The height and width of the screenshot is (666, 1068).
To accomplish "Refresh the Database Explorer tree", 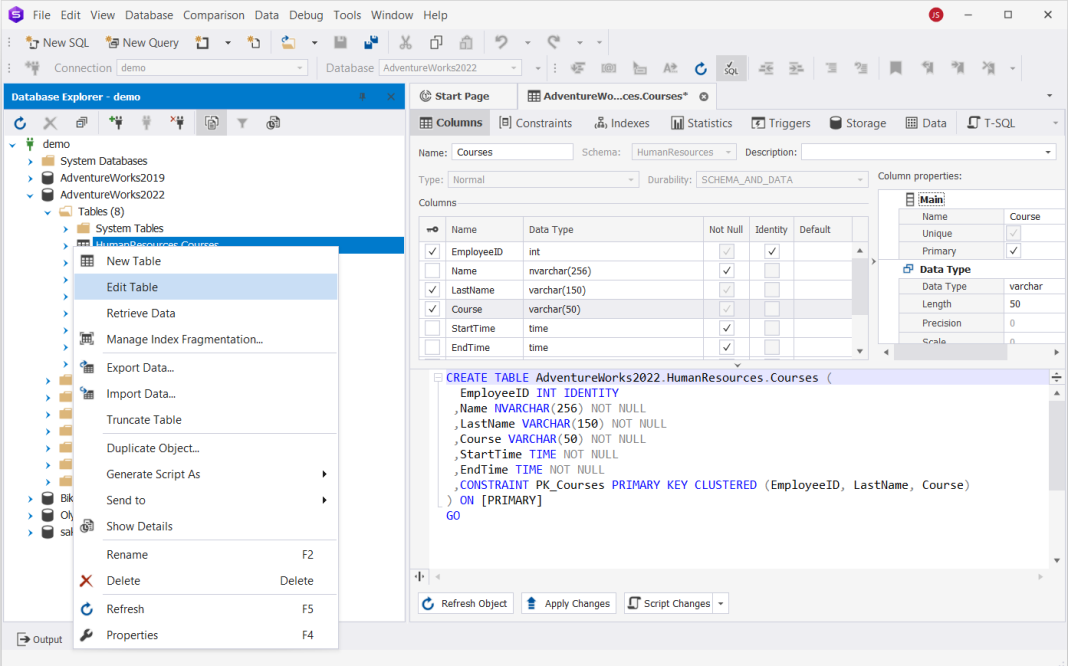I will [19, 122].
